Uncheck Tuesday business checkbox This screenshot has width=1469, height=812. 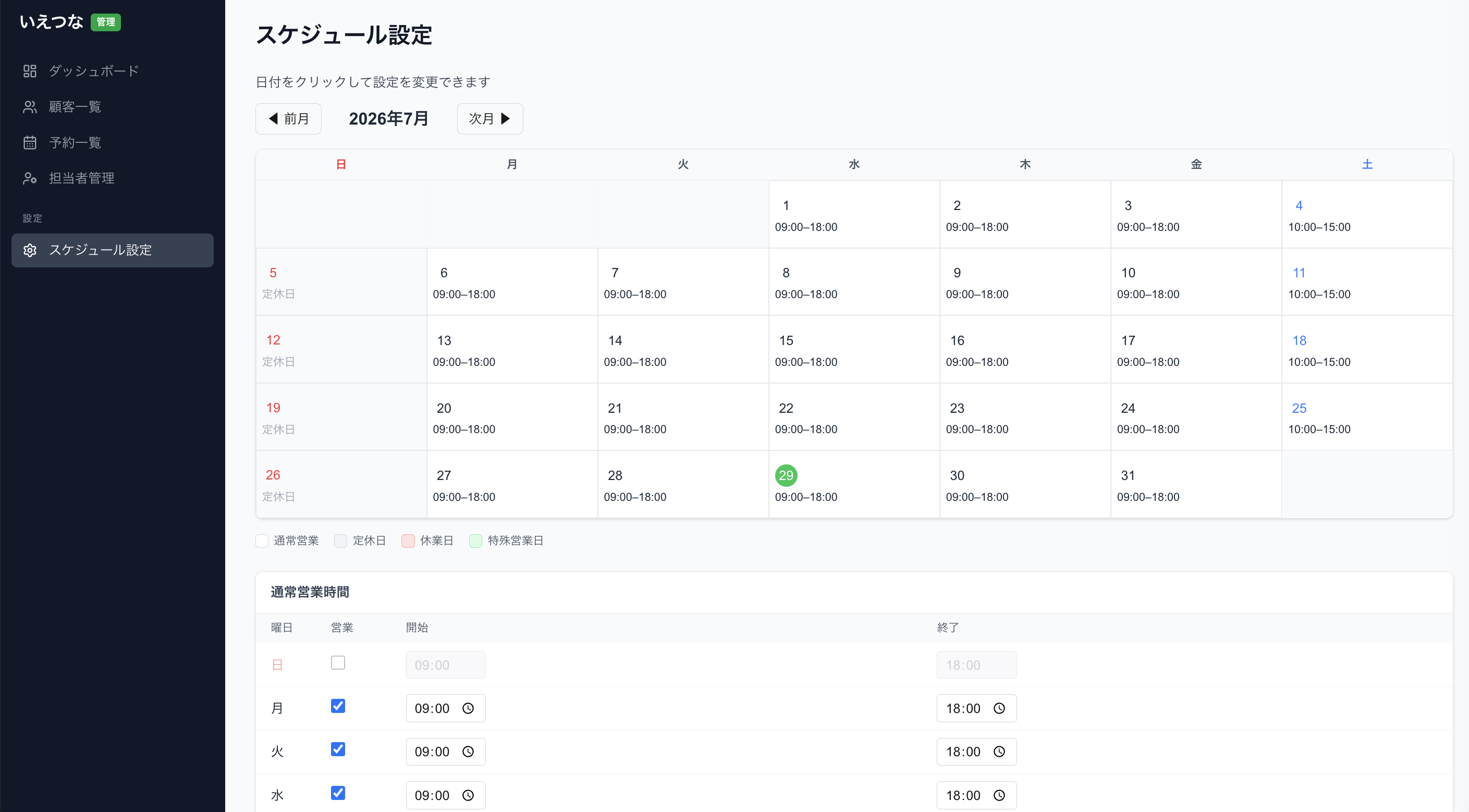tap(338, 749)
